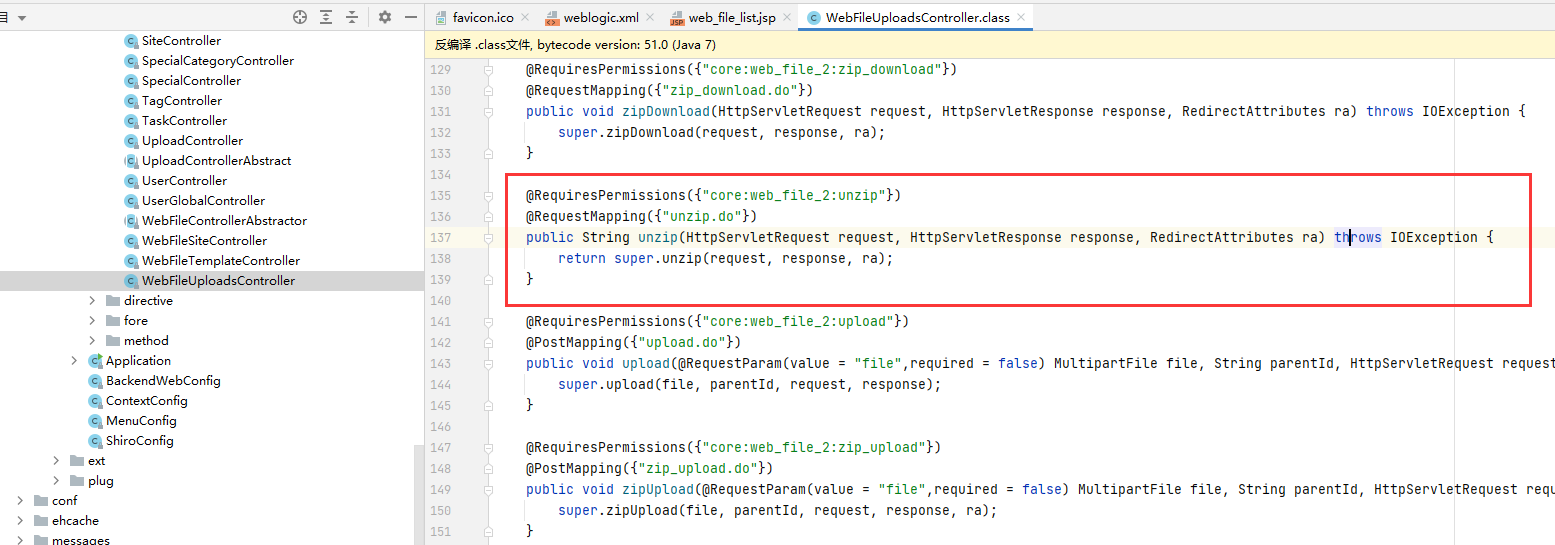Click the locate-in-tree target icon
The height and width of the screenshot is (545, 1555).
[300, 17]
